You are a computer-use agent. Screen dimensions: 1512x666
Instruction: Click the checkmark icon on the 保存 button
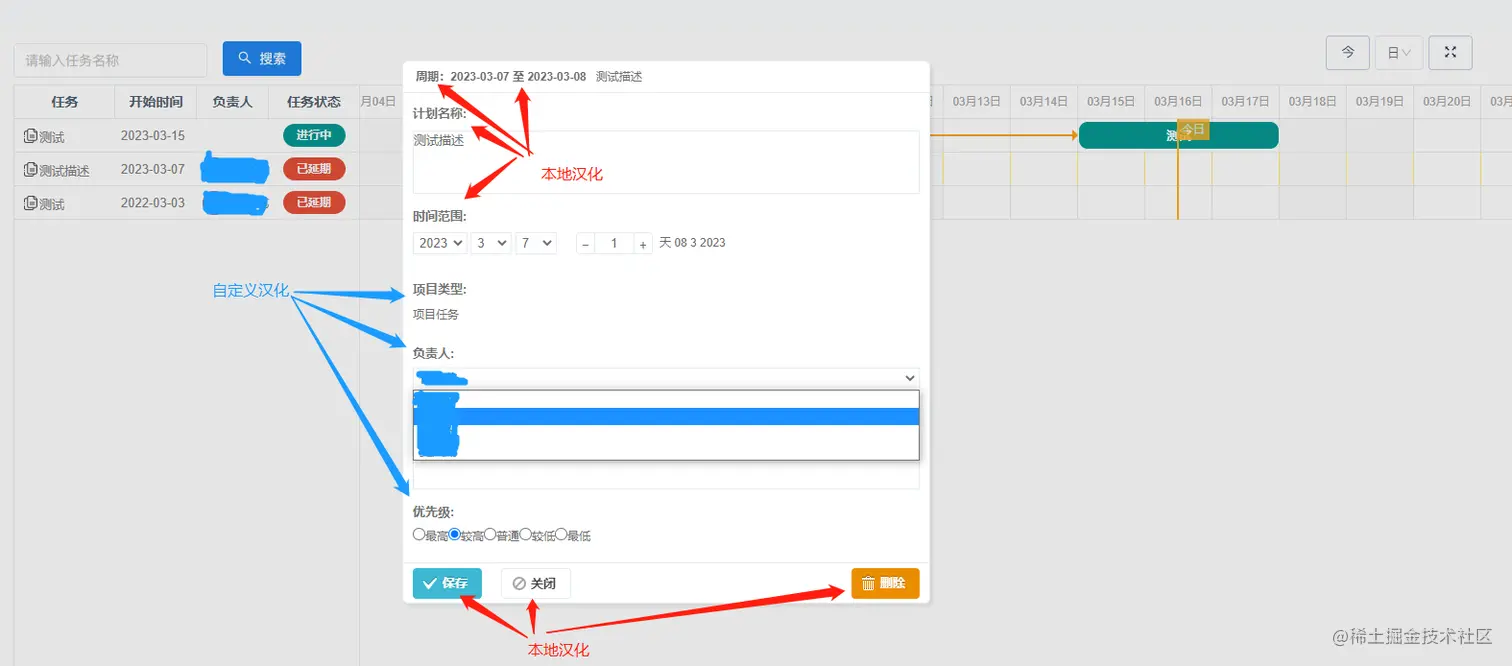pyautogui.click(x=431, y=583)
